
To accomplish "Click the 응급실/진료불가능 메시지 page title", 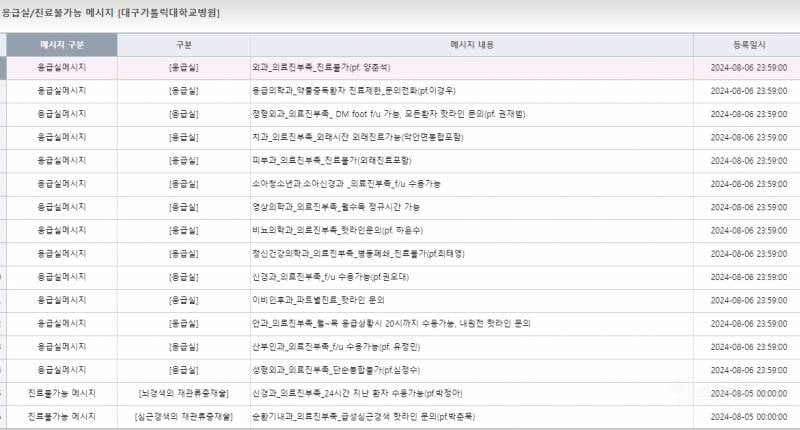I will (110, 13).
